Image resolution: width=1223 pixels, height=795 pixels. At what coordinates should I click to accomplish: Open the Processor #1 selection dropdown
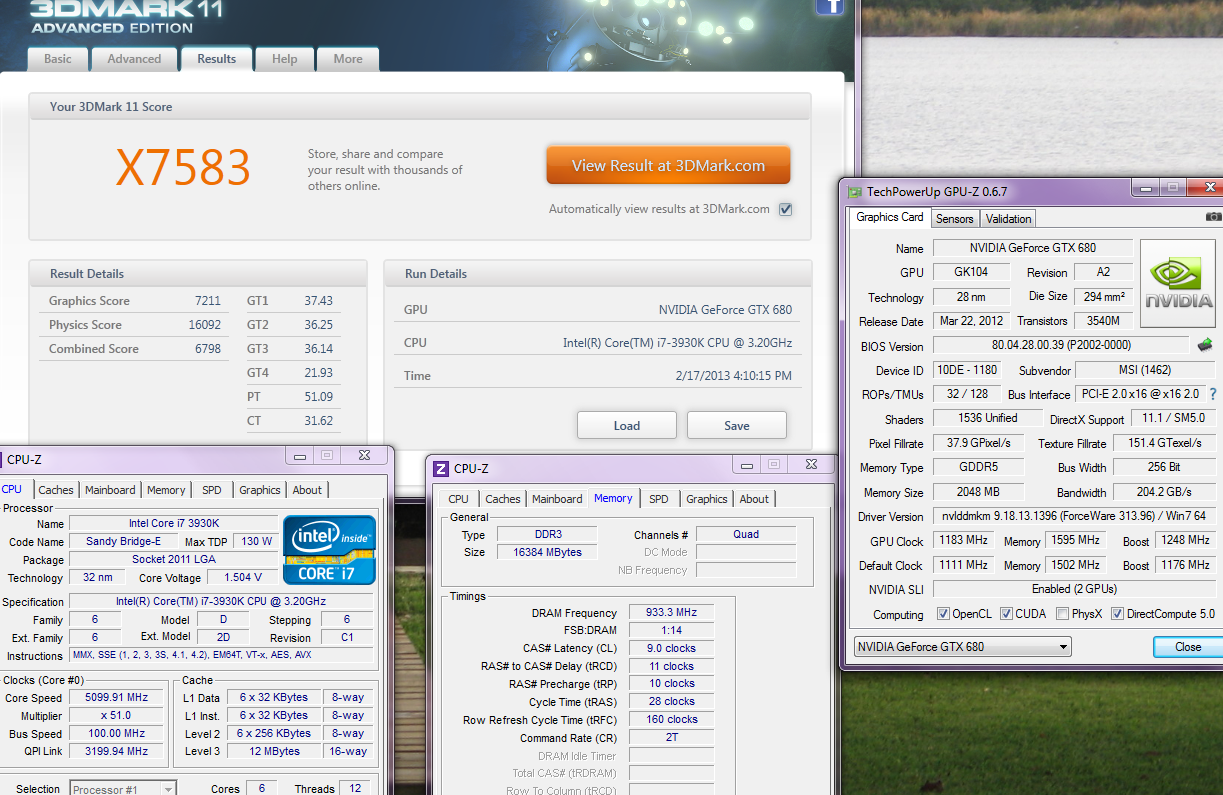[x=122, y=789]
